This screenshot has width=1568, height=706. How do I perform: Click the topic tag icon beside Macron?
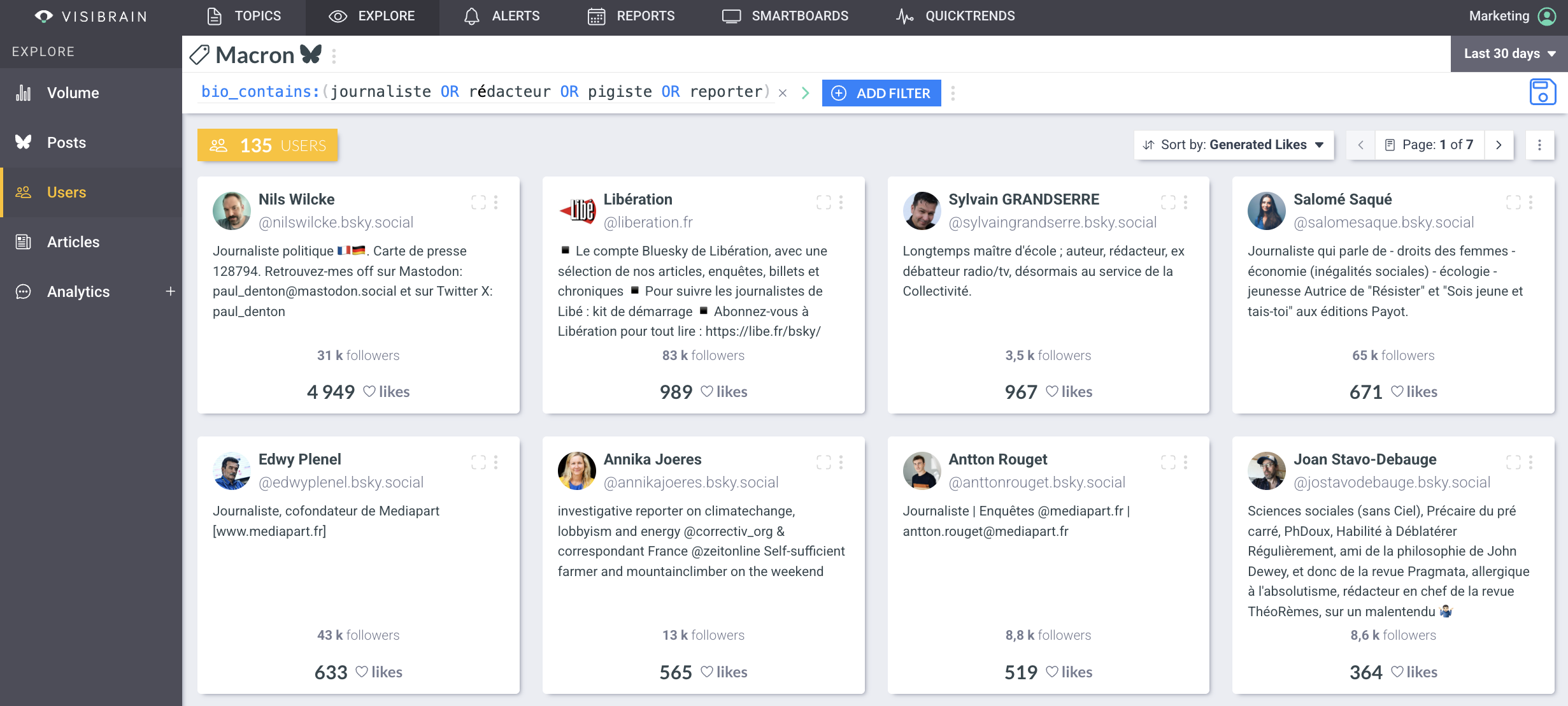coord(199,55)
